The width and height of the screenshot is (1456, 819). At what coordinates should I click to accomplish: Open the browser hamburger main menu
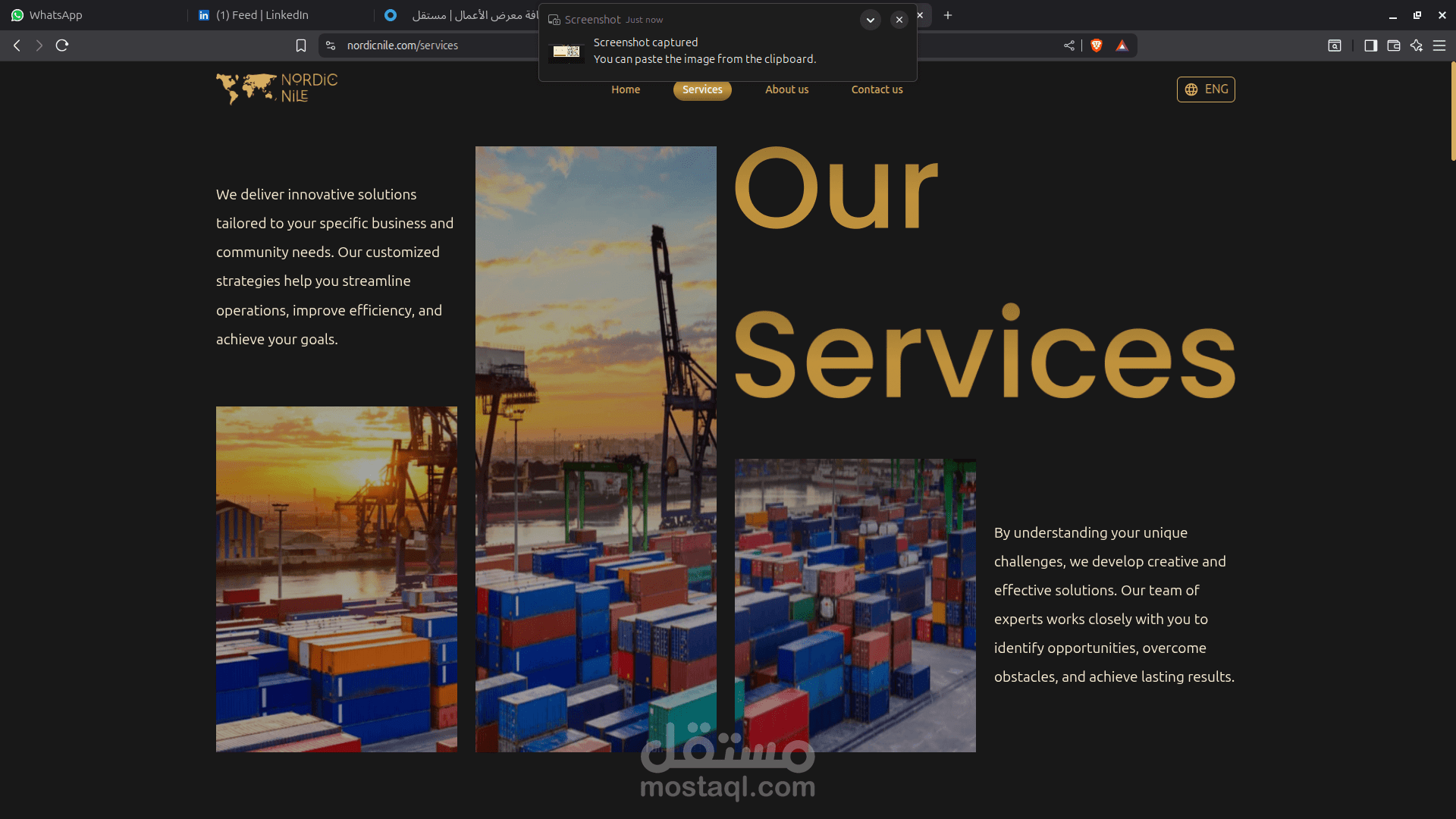click(1439, 45)
